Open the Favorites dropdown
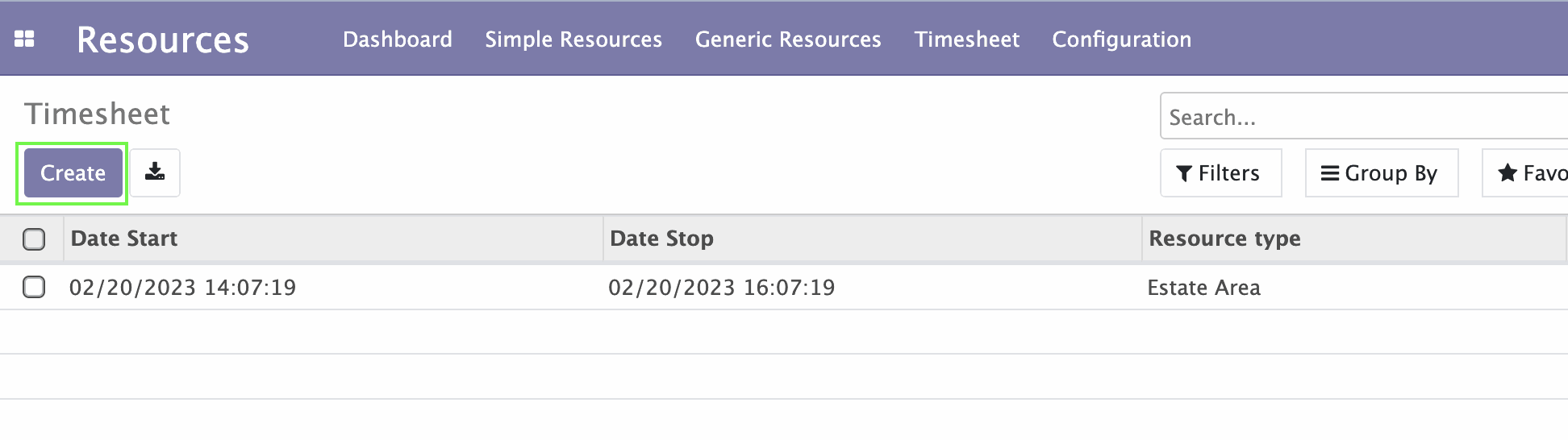Viewport: 1568px width, 440px height. 1525,172
